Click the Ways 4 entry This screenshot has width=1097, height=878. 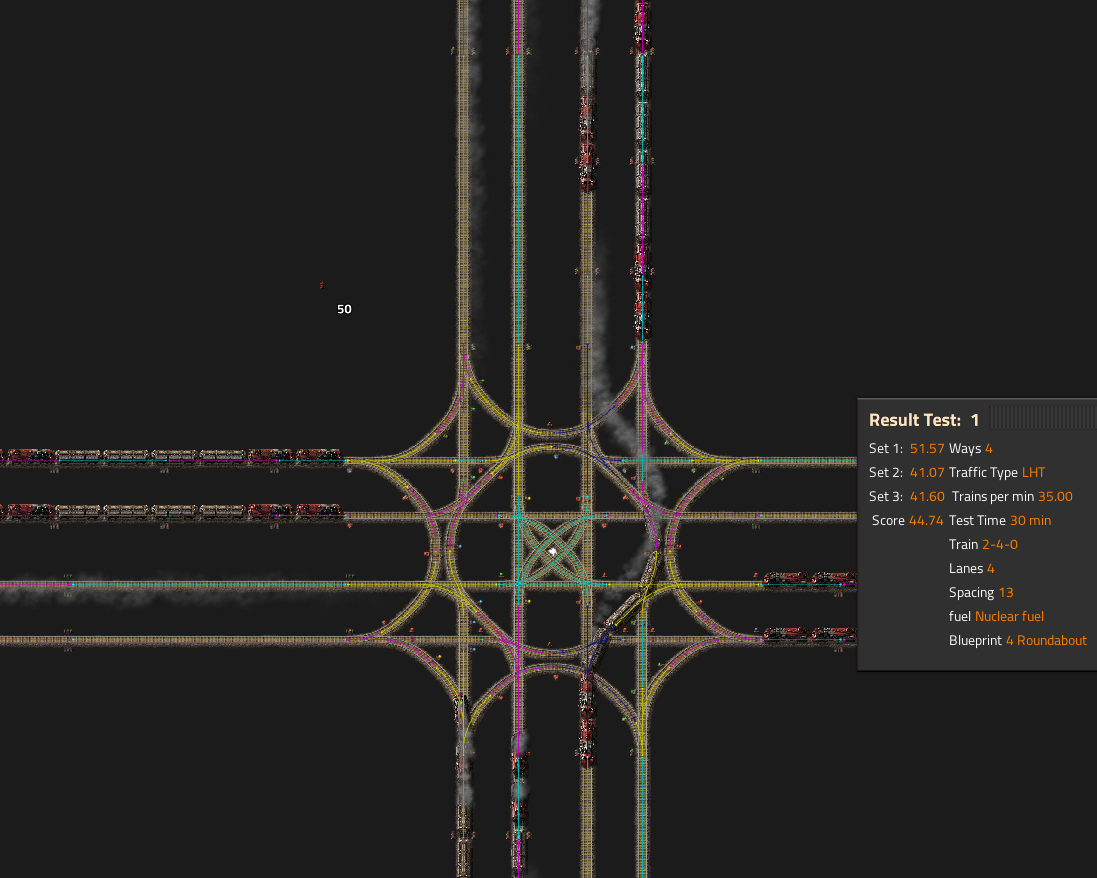pos(970,448)
